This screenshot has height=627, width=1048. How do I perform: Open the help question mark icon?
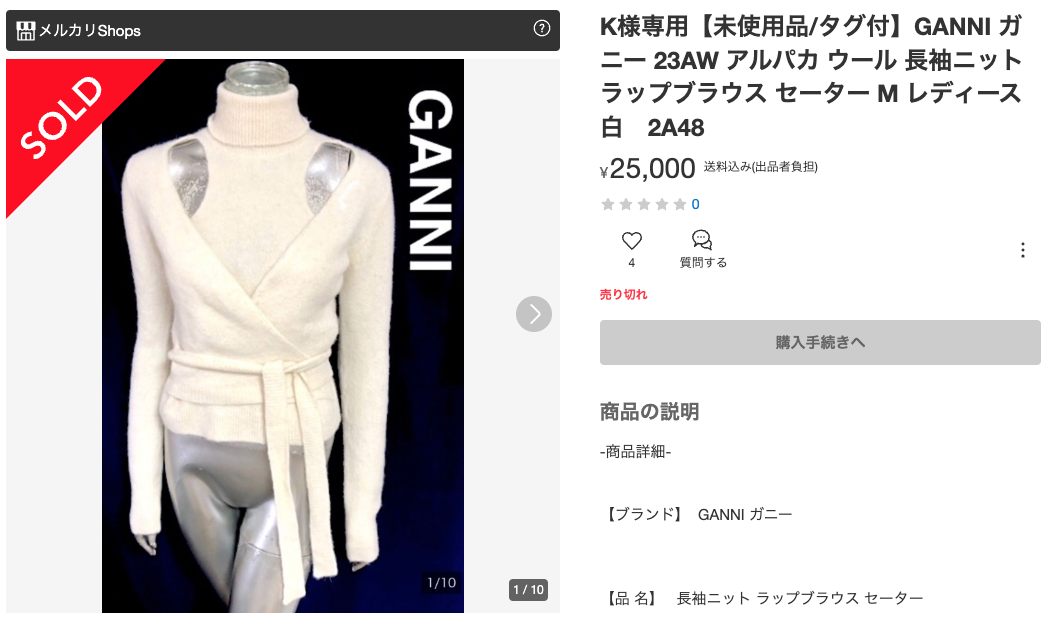[x=541, y=28]
